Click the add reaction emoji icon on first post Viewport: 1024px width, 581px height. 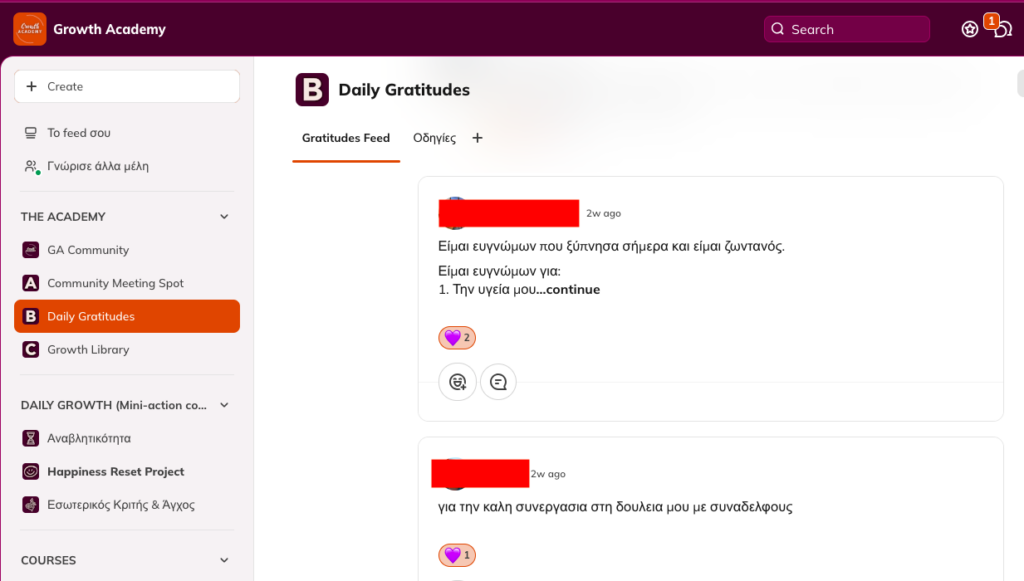[x=457, y=381]
